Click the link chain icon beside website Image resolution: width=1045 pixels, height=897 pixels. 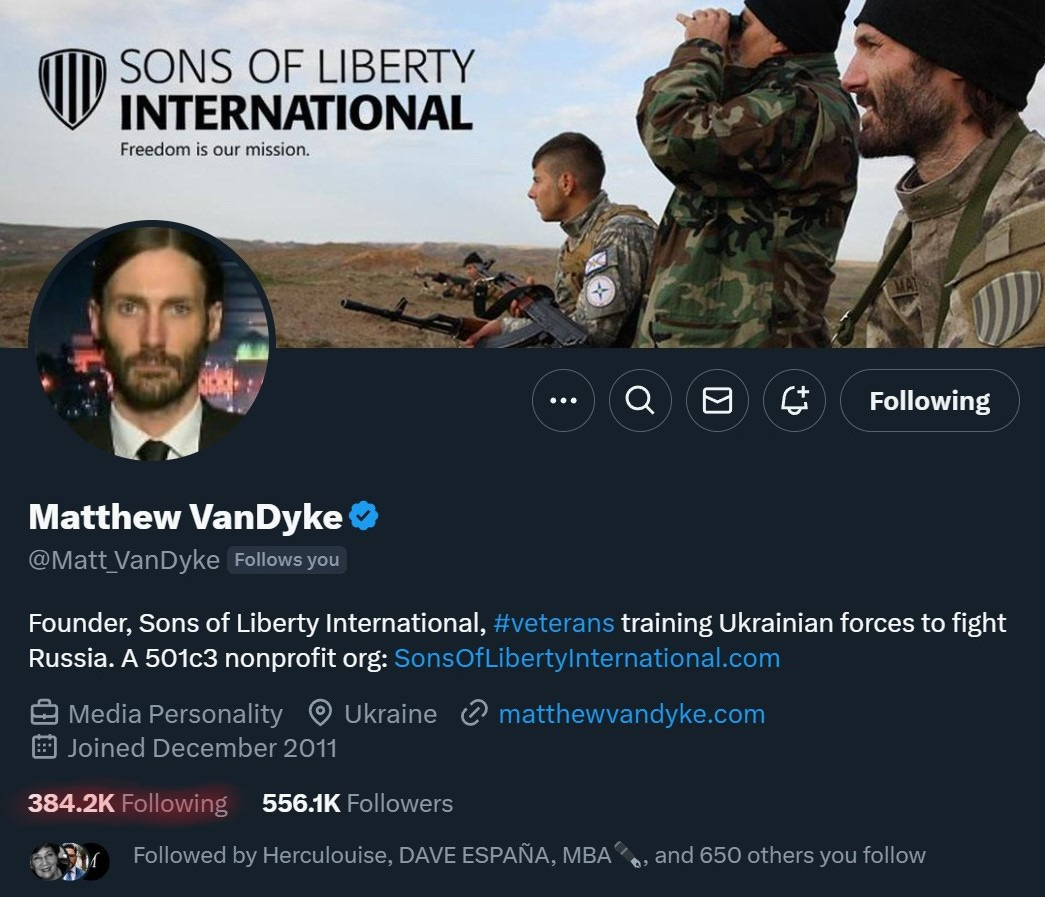pyautogui.click(x=474, y=714)
